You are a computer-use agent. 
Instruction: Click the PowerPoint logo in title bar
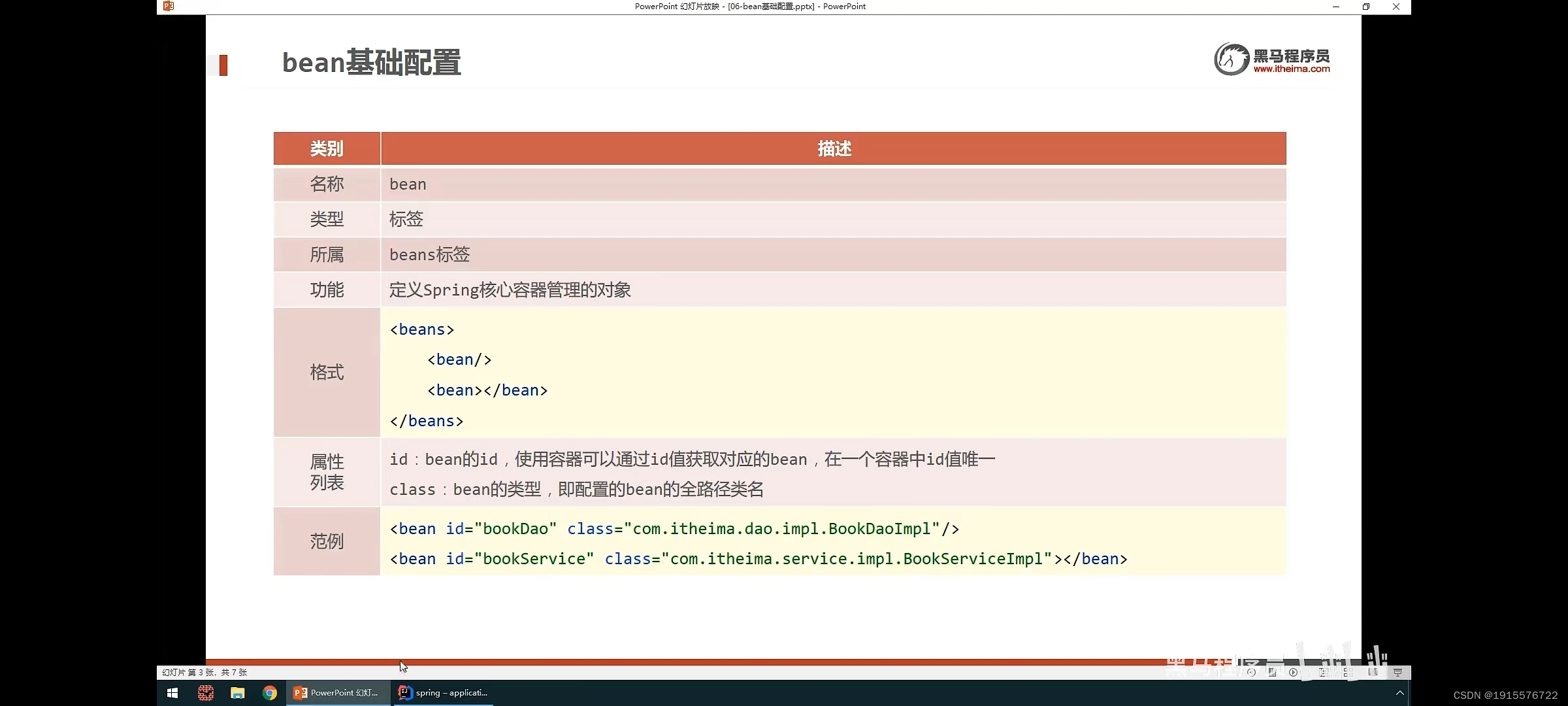(x=169, y=6)
